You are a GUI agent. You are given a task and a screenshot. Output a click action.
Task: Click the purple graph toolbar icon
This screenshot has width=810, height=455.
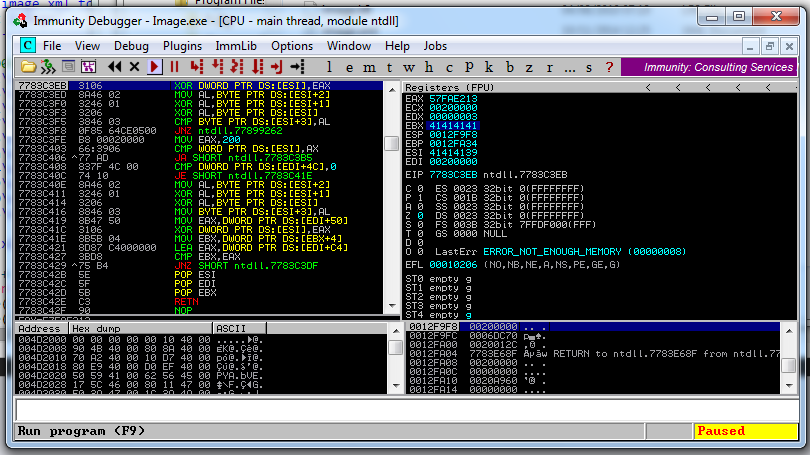pos(88,67)
